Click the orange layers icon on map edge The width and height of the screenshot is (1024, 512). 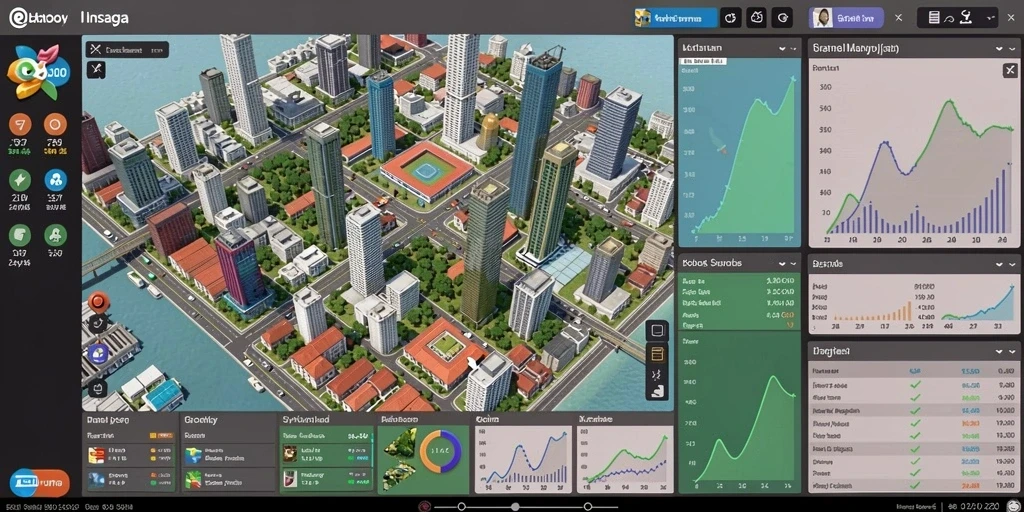(657, 353)
